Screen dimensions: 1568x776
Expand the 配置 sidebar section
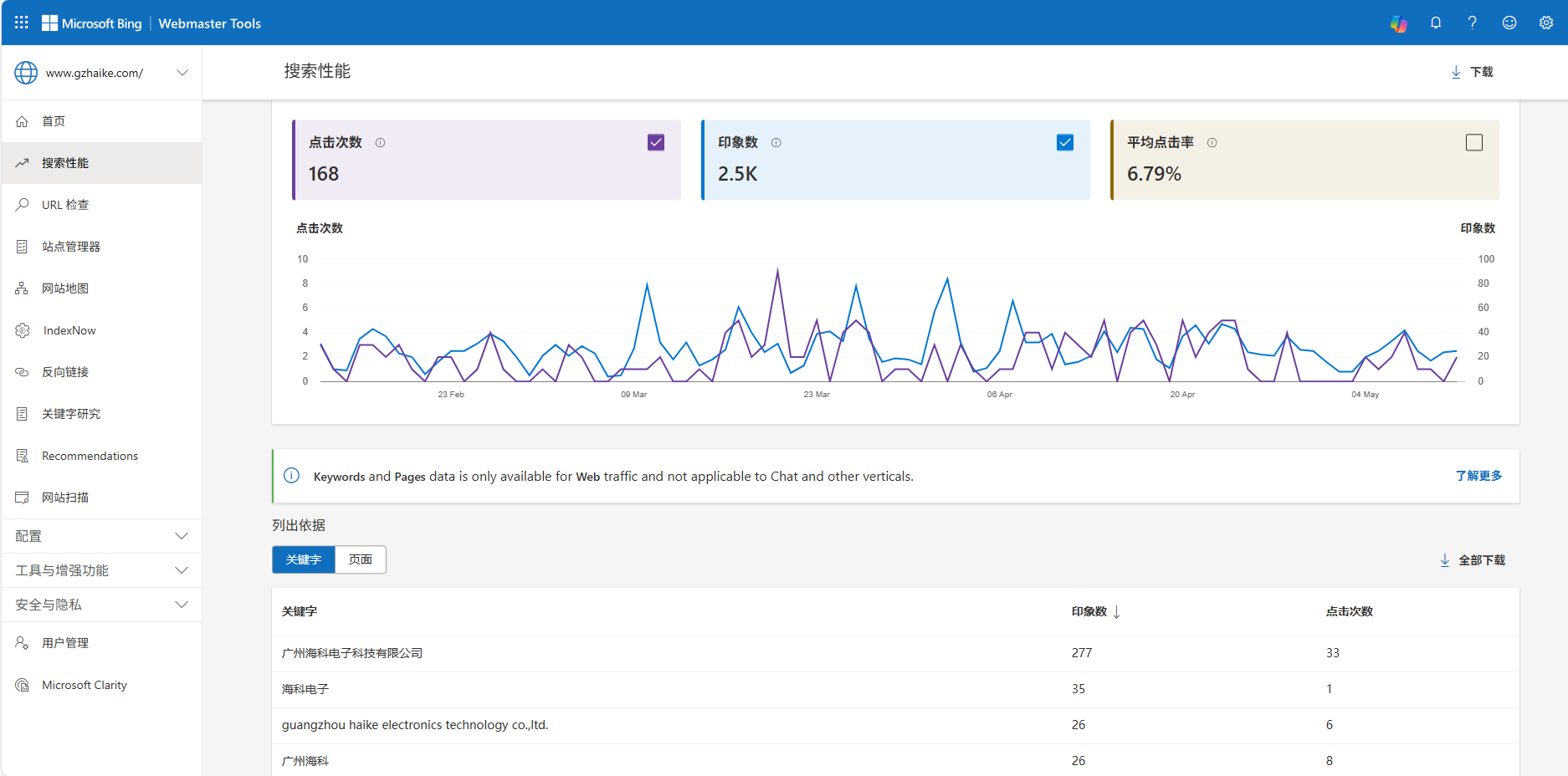(101, 536)
